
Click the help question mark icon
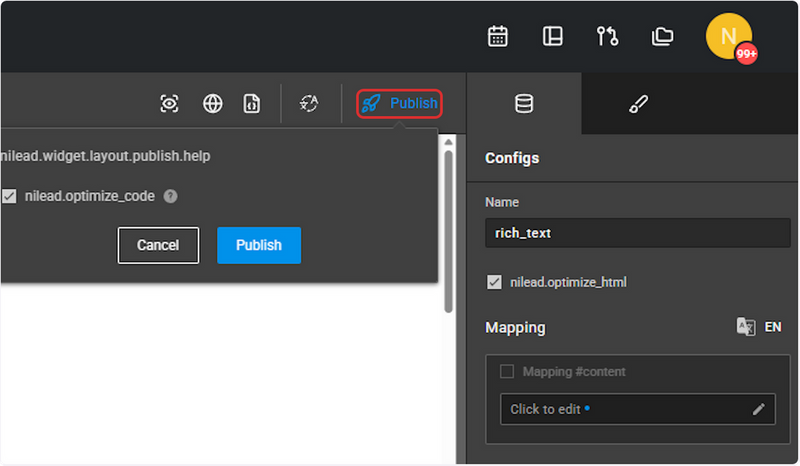tap(170, 197)
